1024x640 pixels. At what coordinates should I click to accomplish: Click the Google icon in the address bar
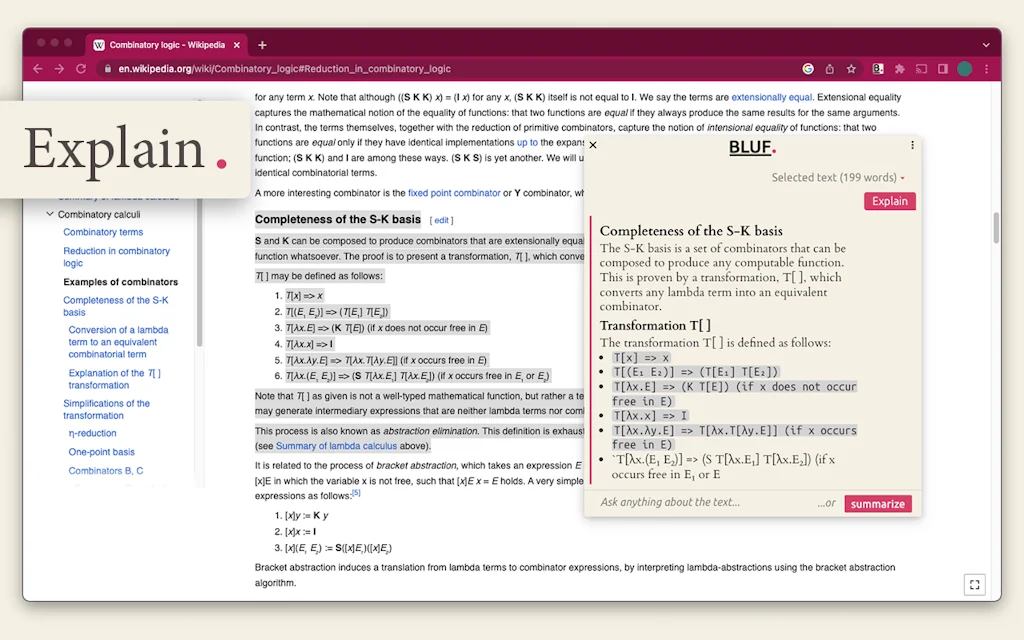808,69
